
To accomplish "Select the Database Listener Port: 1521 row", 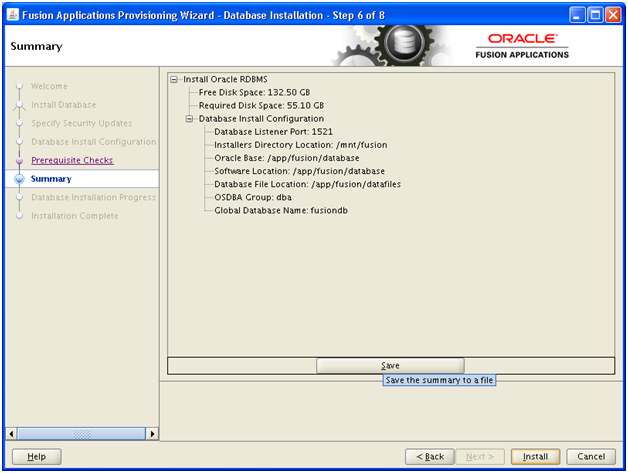I will (x=274, y=132).
